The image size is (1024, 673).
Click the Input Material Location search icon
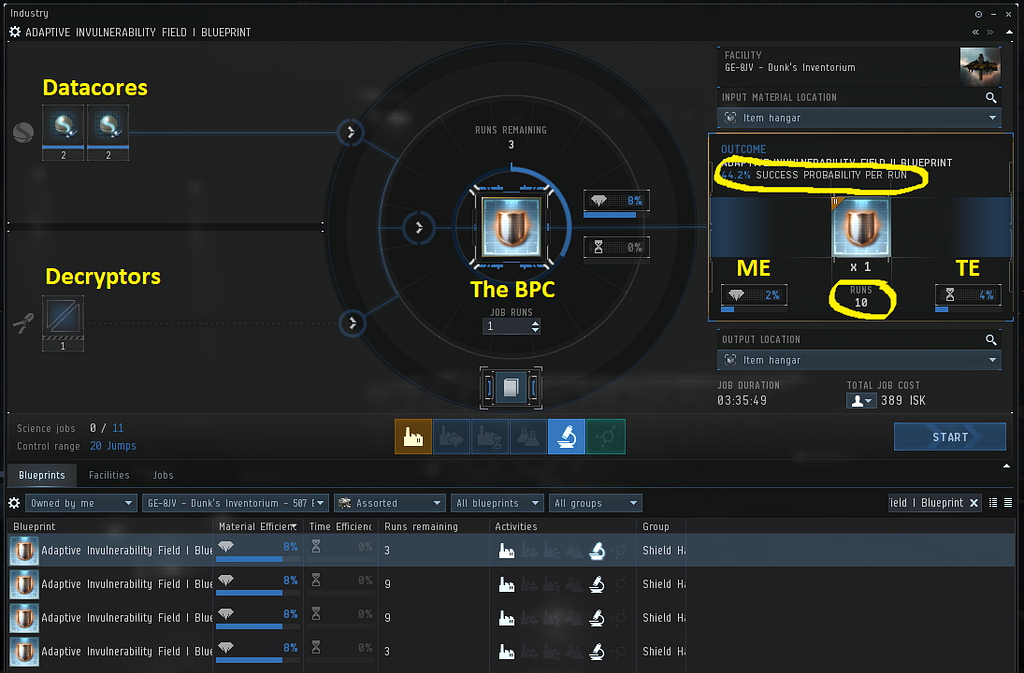[991, 97]
